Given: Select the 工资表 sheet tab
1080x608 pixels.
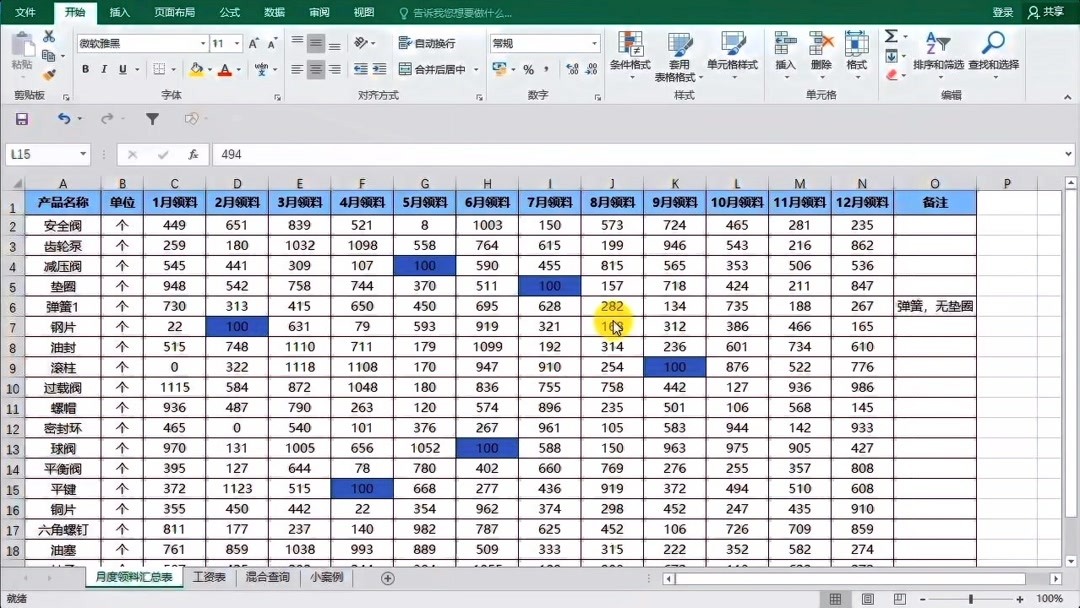Looking at the screenshot, I should (x=210, y=577).
